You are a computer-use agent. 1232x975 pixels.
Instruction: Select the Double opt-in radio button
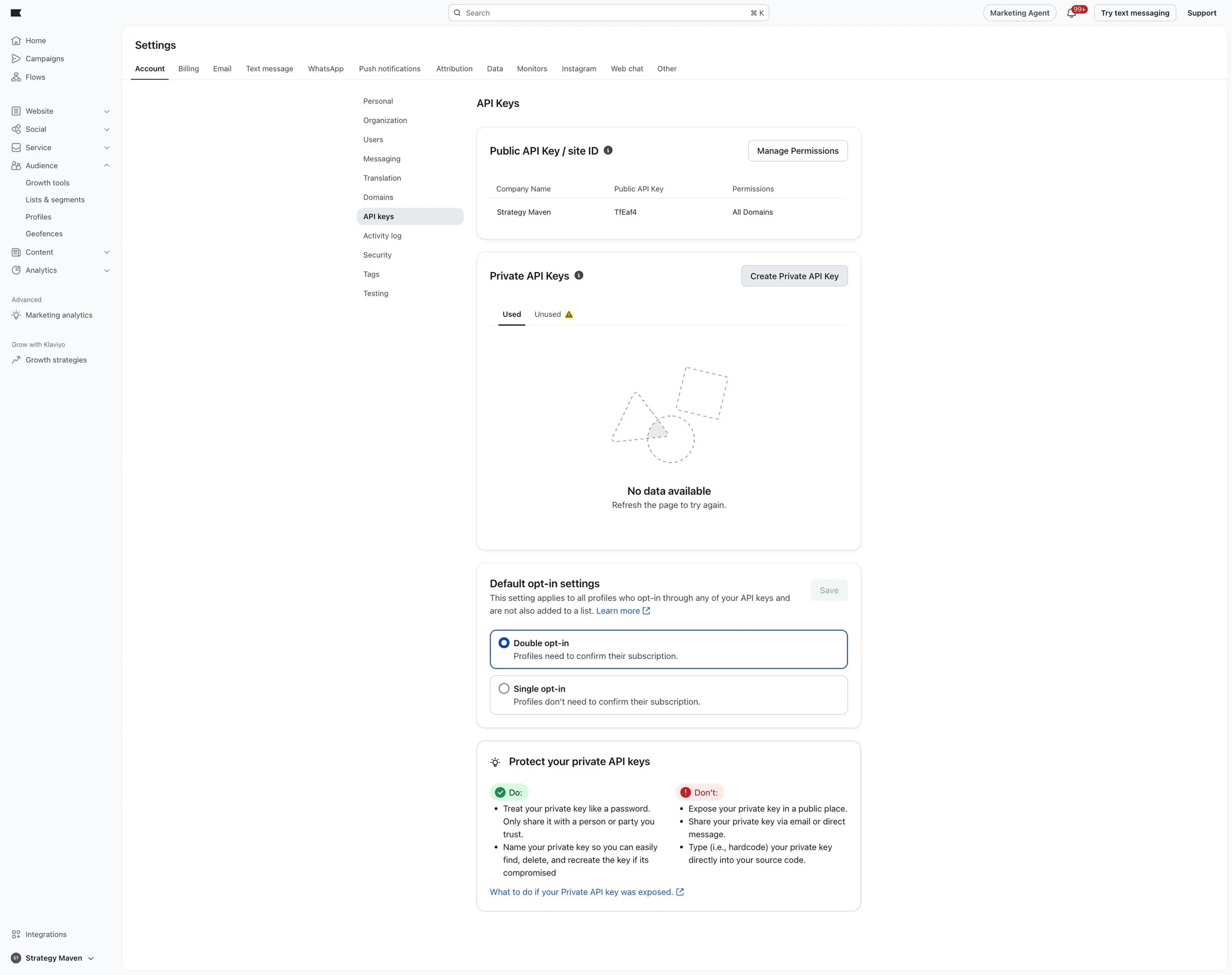pyautogui.click(x=504, y=643)
